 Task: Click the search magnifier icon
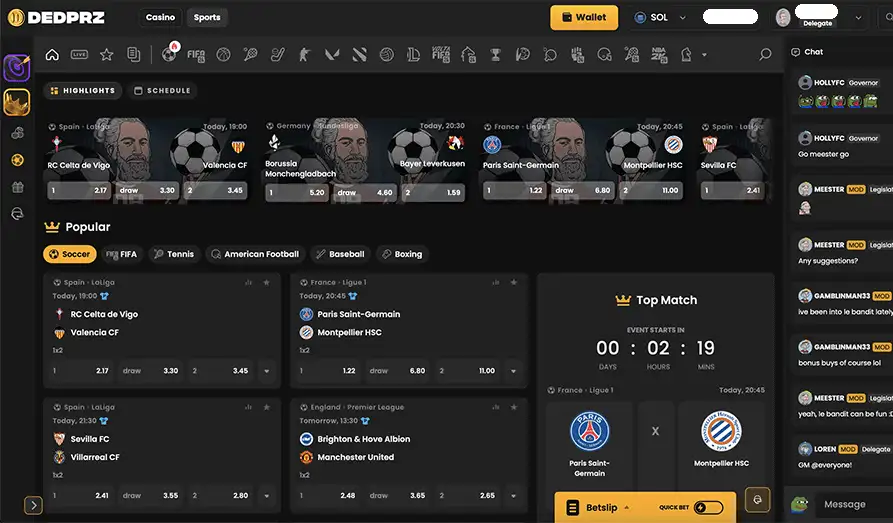[x=765, y=55]
